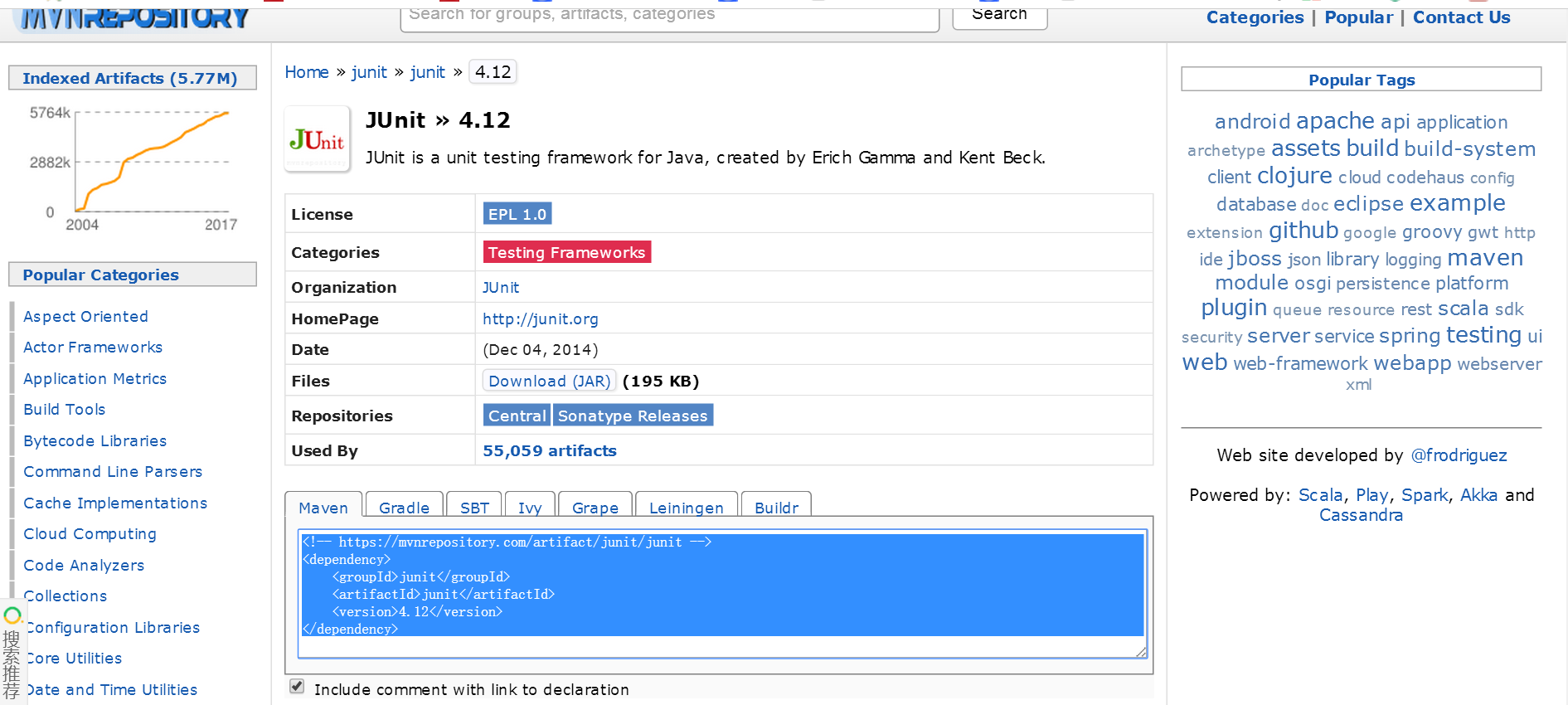Click the Central repository badge
Screen dimensions: 1568x705
click(517, 416)
